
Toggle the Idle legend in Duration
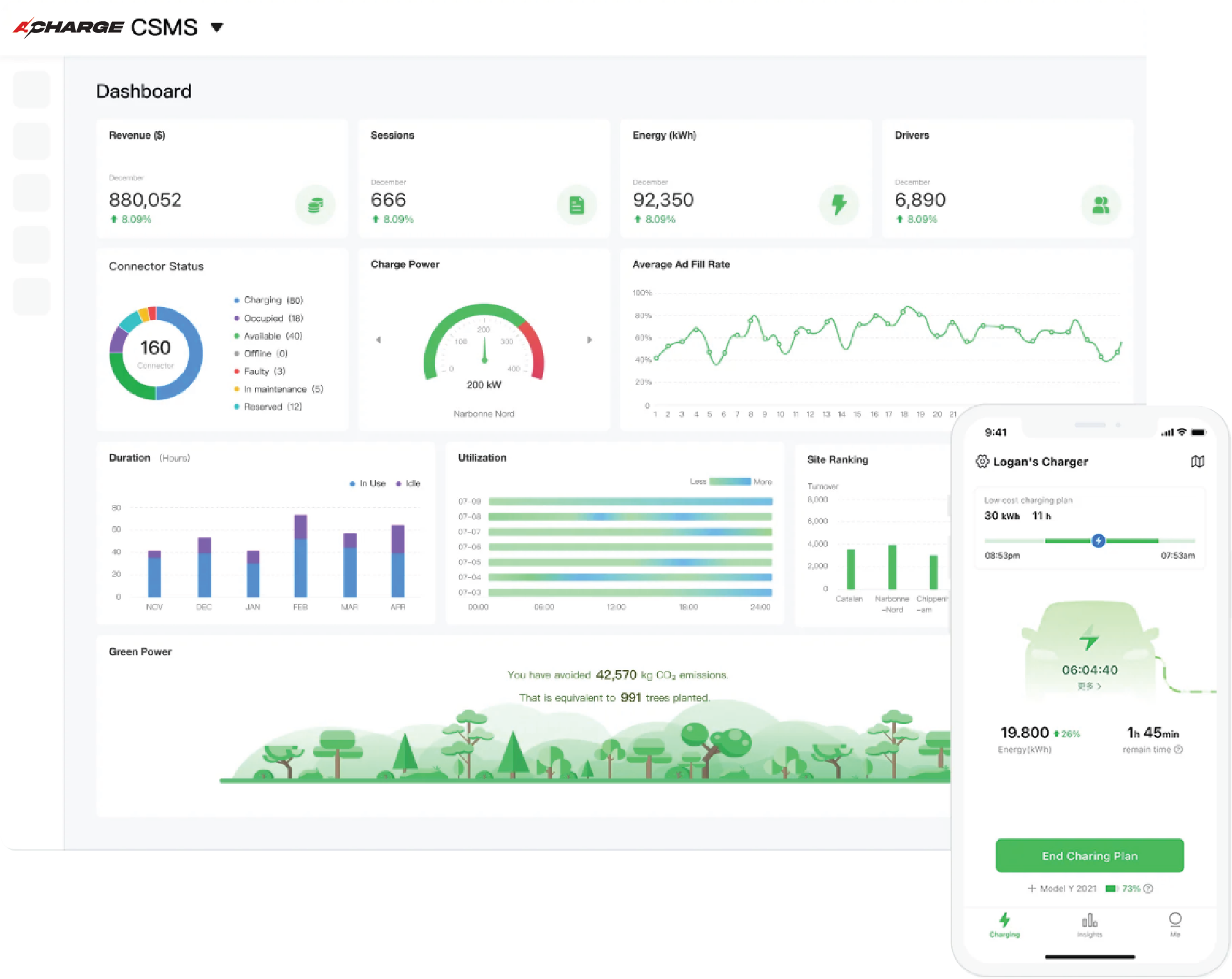[409, 484]
